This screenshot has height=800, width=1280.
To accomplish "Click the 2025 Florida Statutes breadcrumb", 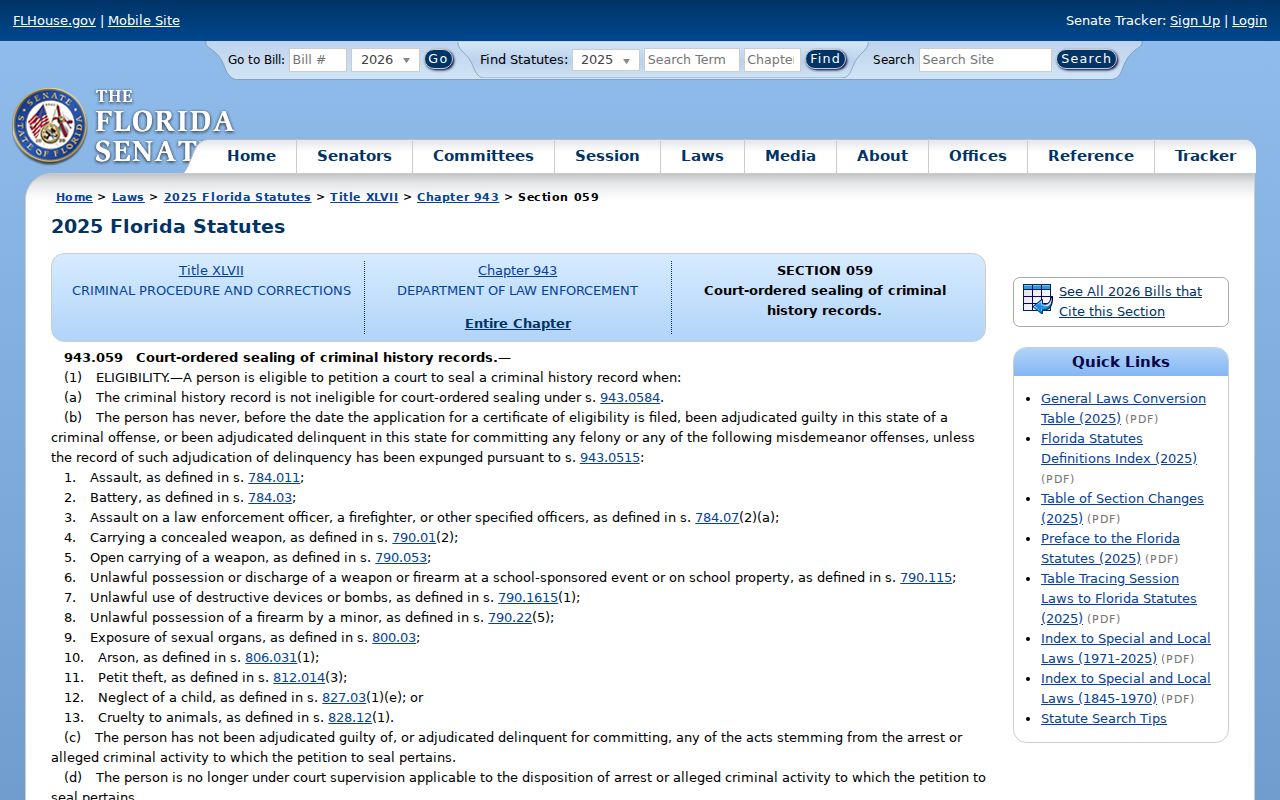I will click(x=237, y=197).
